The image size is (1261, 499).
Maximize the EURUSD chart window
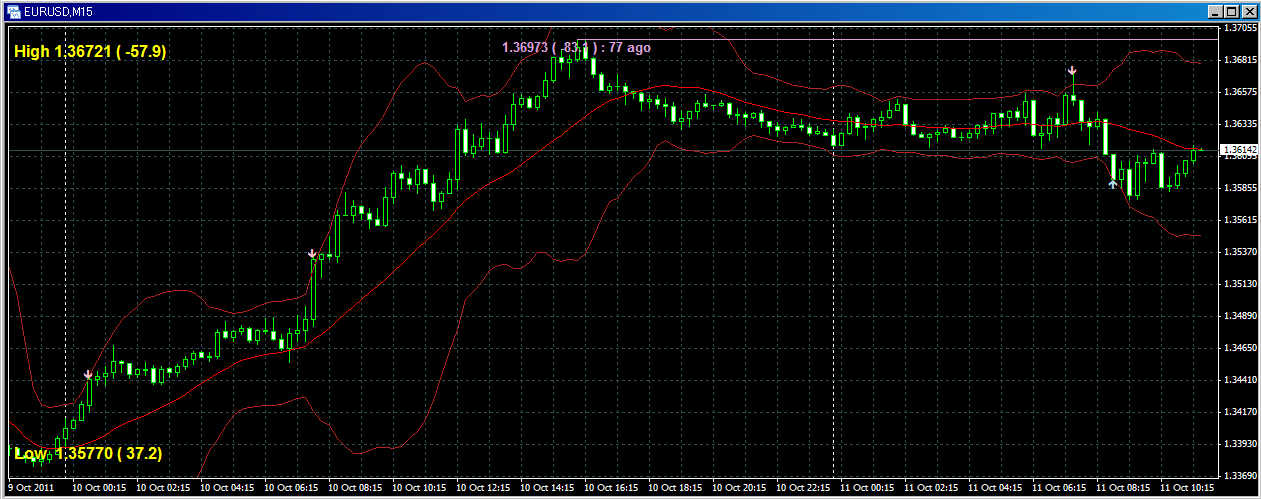click(1231, 11)
